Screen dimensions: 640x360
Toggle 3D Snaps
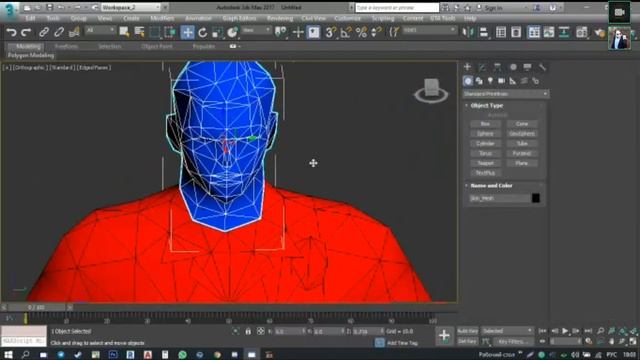coord(331,32)
